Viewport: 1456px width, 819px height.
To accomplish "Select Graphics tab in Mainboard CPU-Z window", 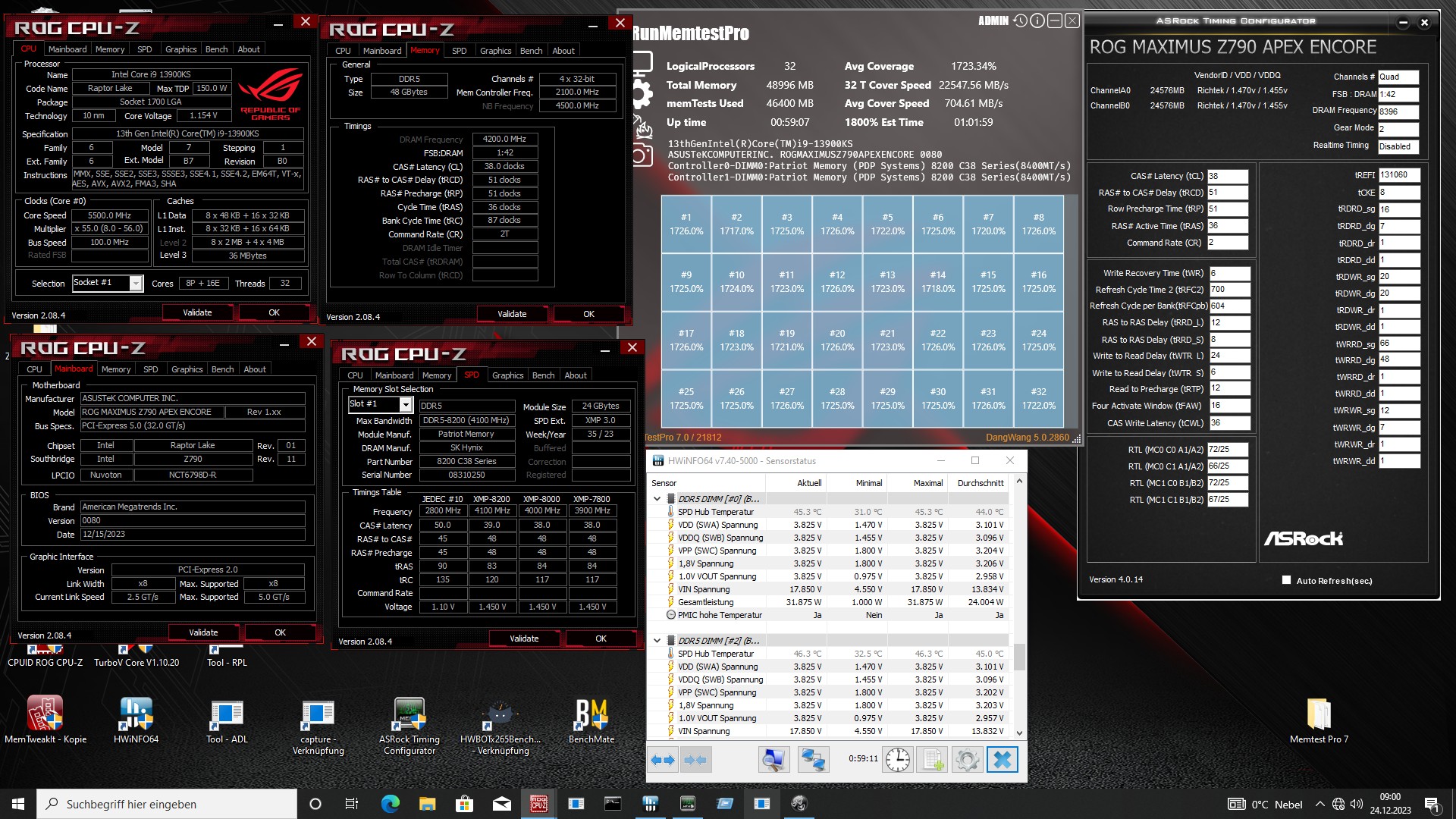I will (x=187, y=369).
